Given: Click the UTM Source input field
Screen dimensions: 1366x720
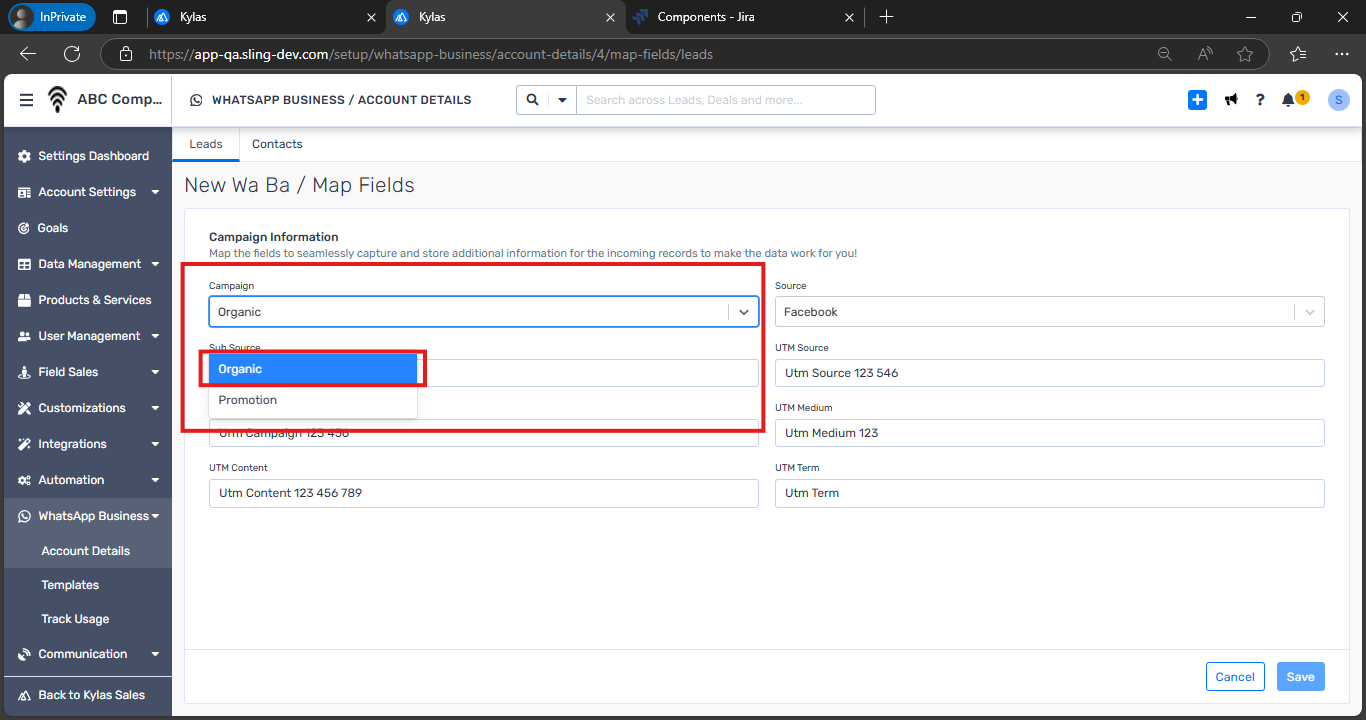Looking at the screenshot, I should [1049, 373].
